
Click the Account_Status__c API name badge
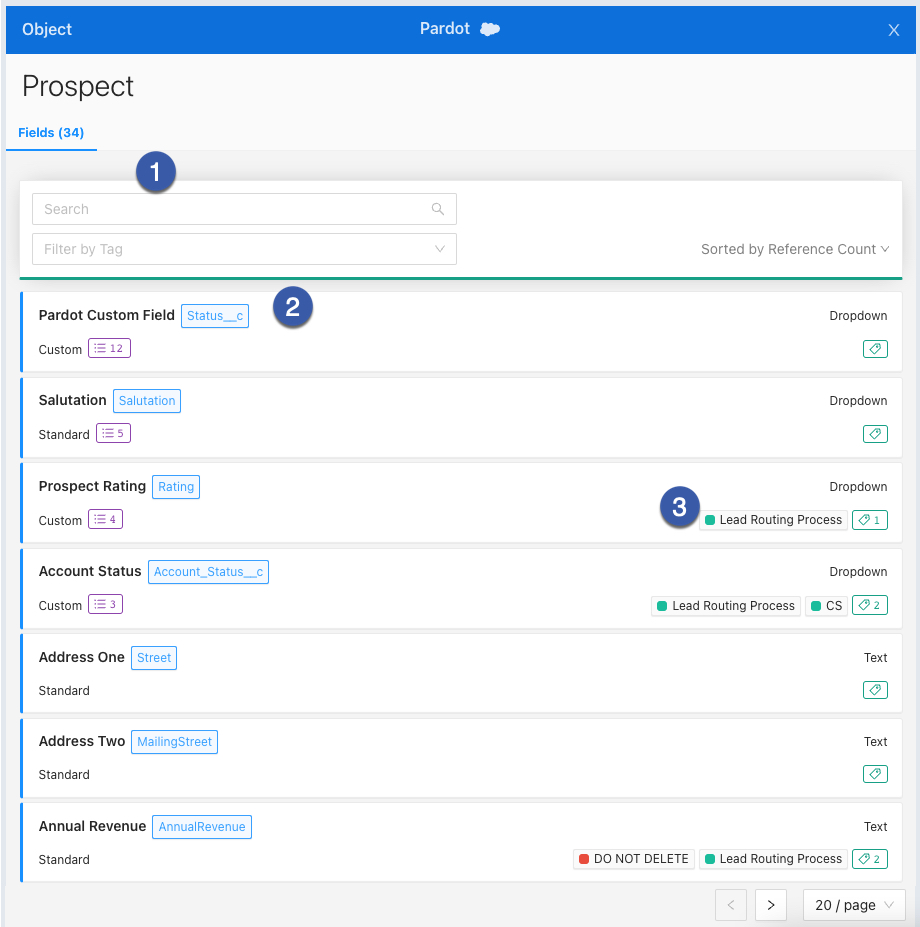[x=208, y=572]
